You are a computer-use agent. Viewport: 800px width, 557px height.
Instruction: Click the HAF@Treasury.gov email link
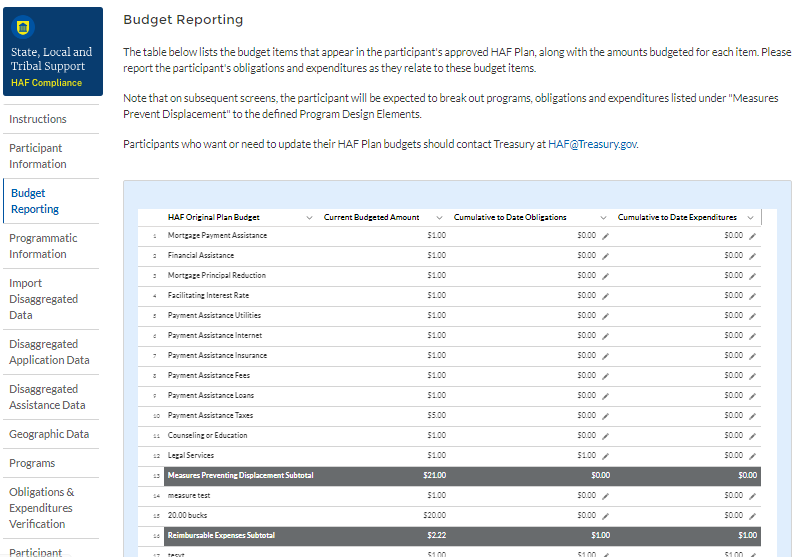592,144
